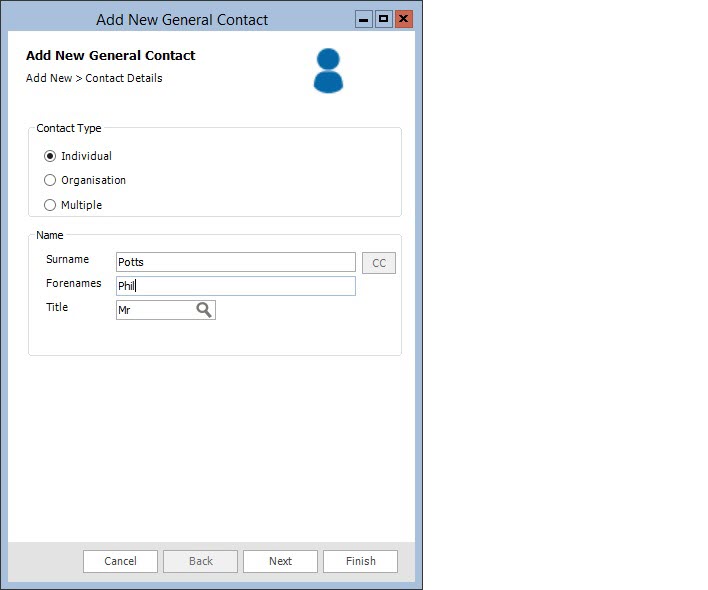The width and height of the screenshot is (708, 590).
Task: Open the Title lookup magnifier icon
Action: coord(204,310)
